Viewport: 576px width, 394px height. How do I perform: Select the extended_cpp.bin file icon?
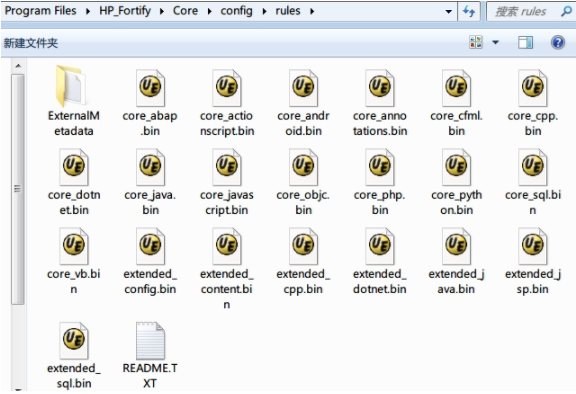click(303, 246)
